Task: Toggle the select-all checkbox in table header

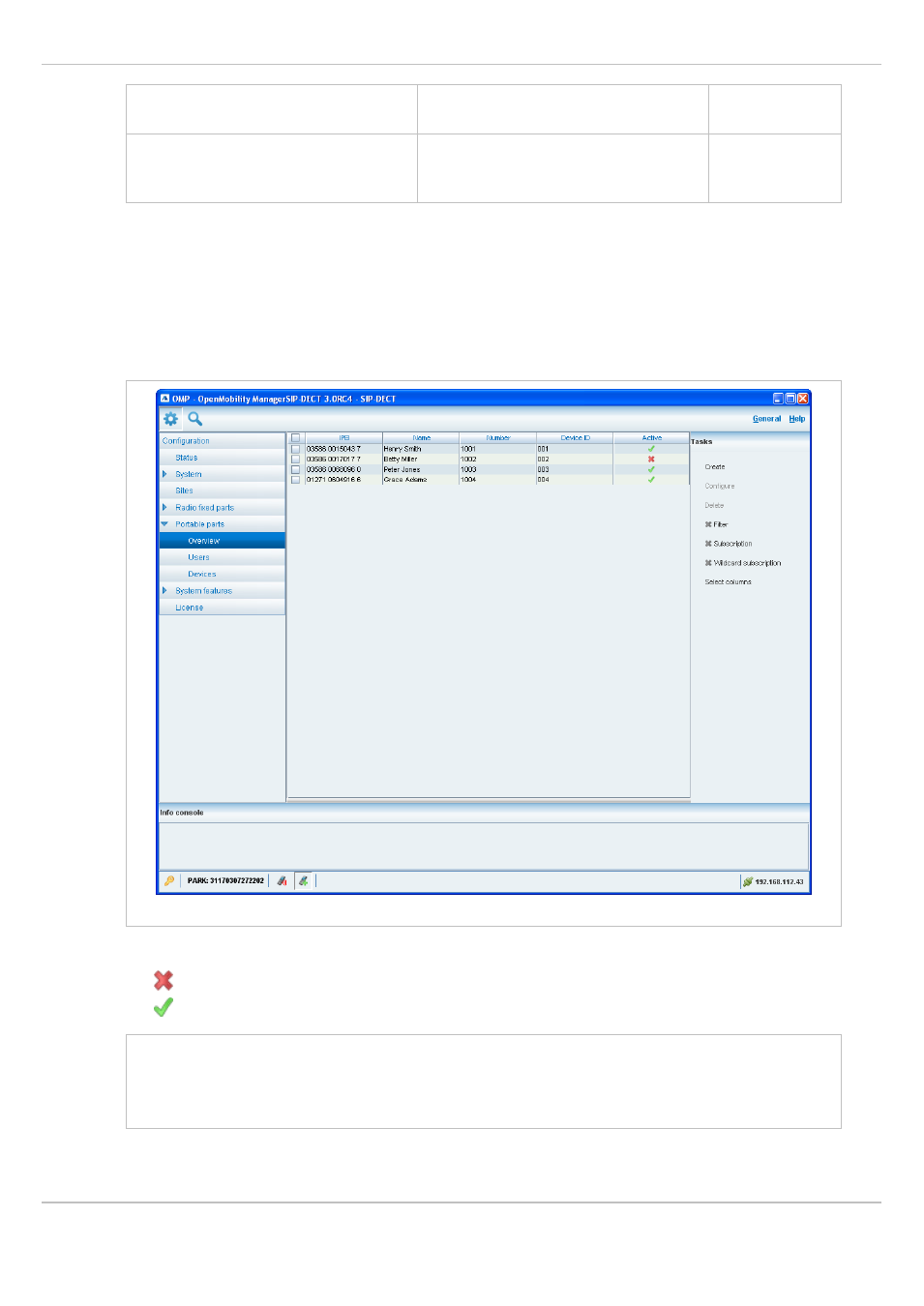Action: click(295, 438)
